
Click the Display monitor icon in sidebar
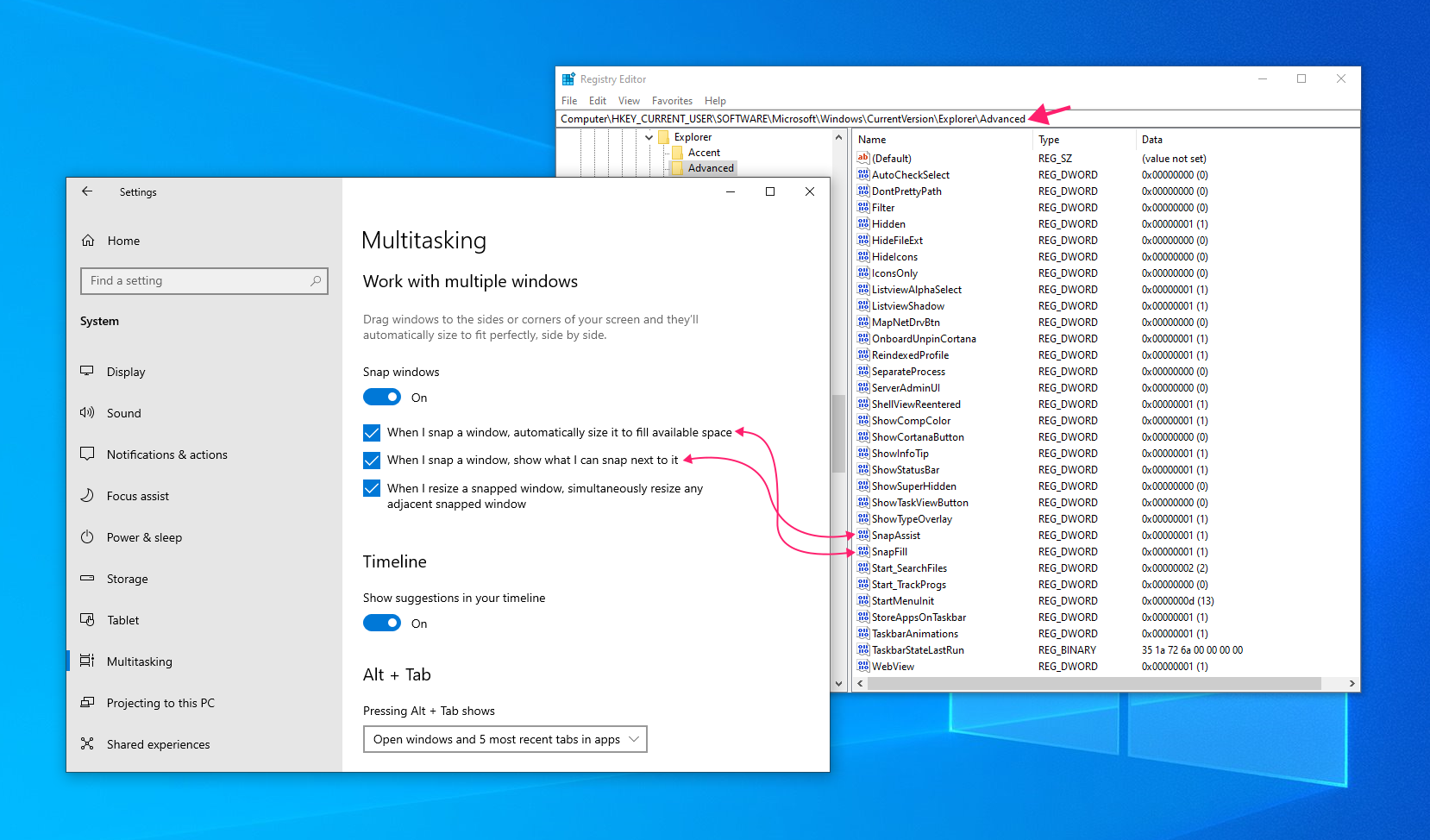coord(87,371)
